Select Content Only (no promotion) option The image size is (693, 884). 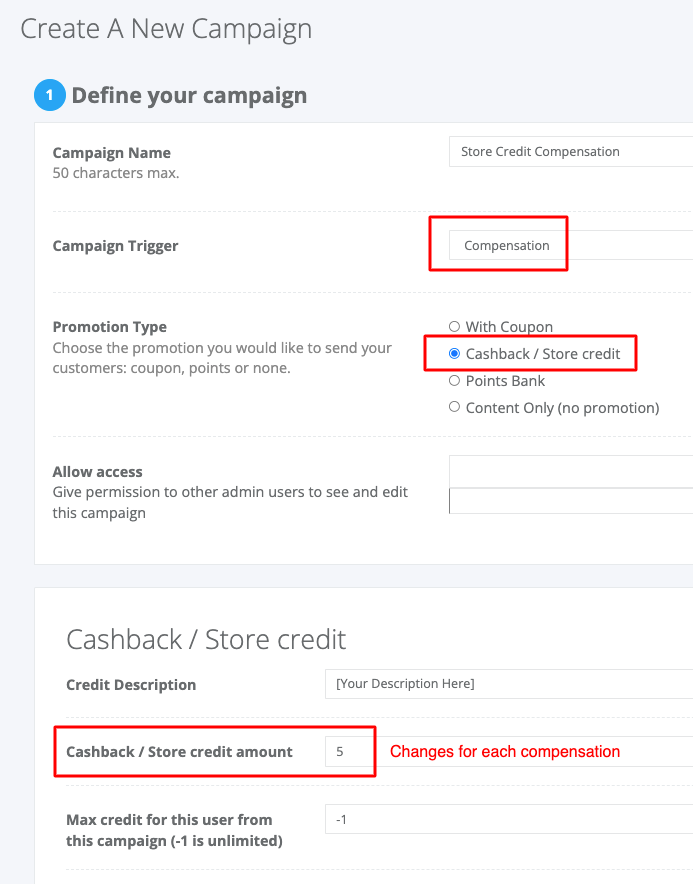(454, 407)
